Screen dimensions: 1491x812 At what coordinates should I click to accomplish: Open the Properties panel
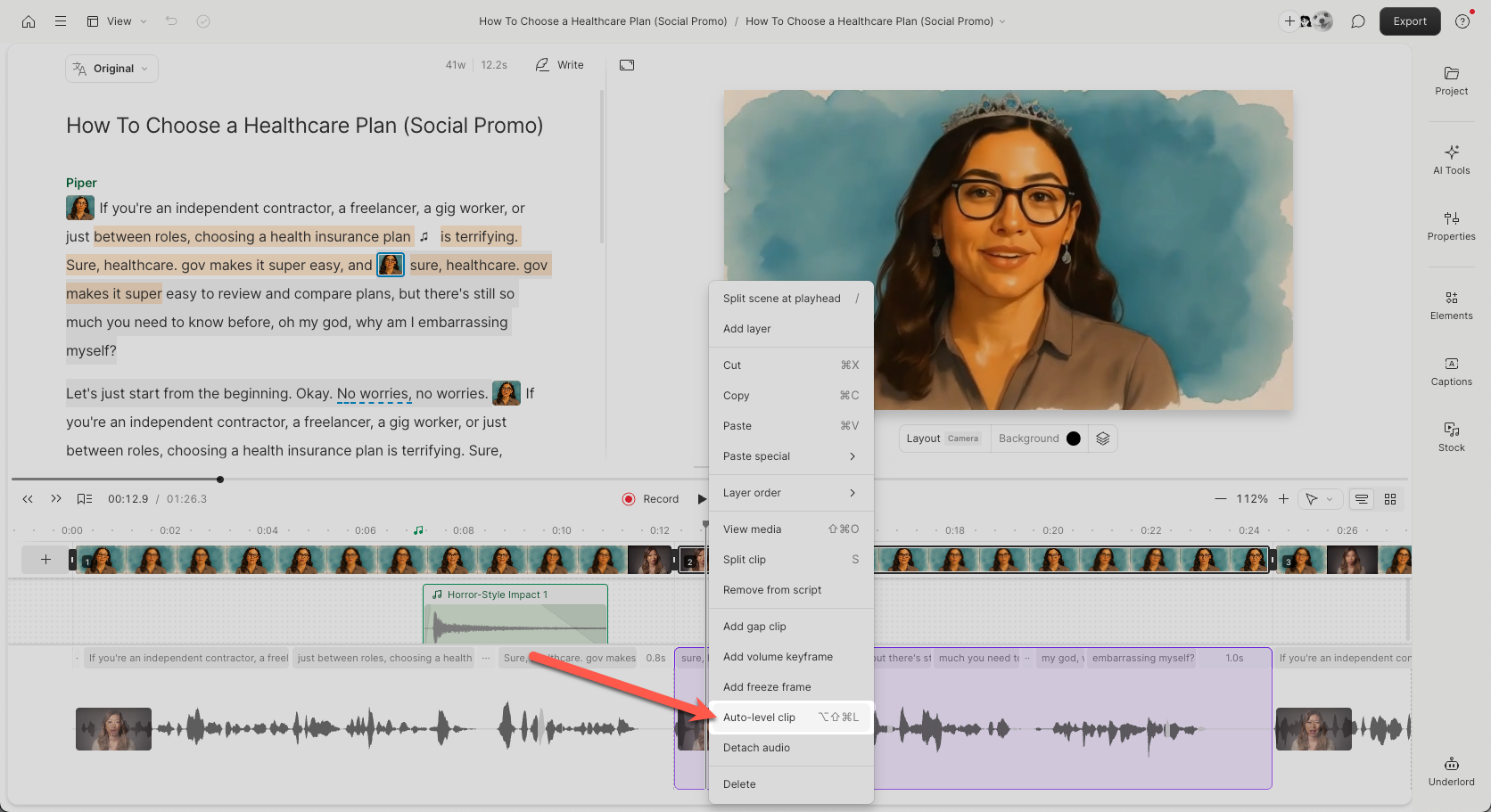pyautogui.click(x=1451, y=226)
